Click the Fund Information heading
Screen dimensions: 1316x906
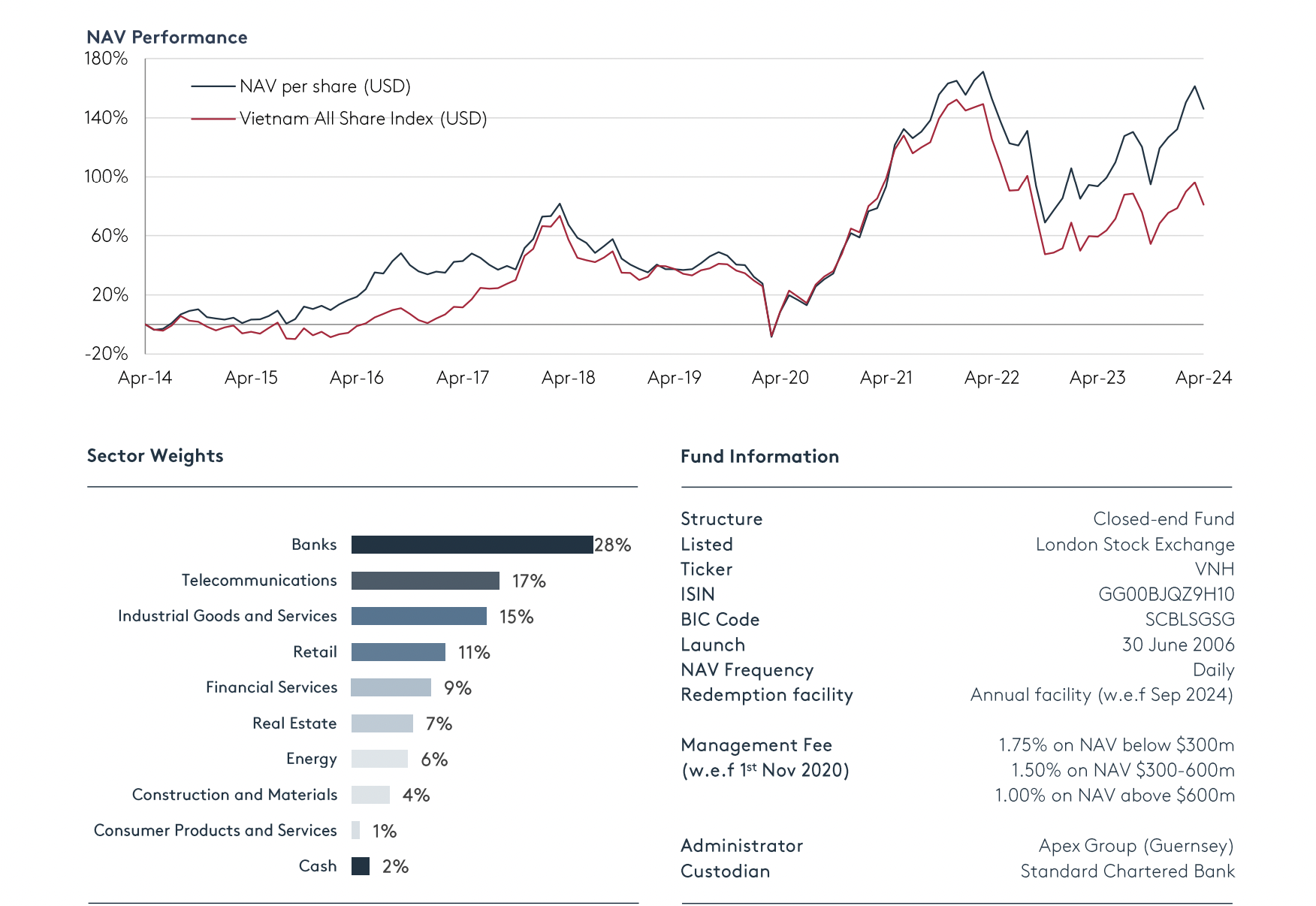(x=759, y=457)
